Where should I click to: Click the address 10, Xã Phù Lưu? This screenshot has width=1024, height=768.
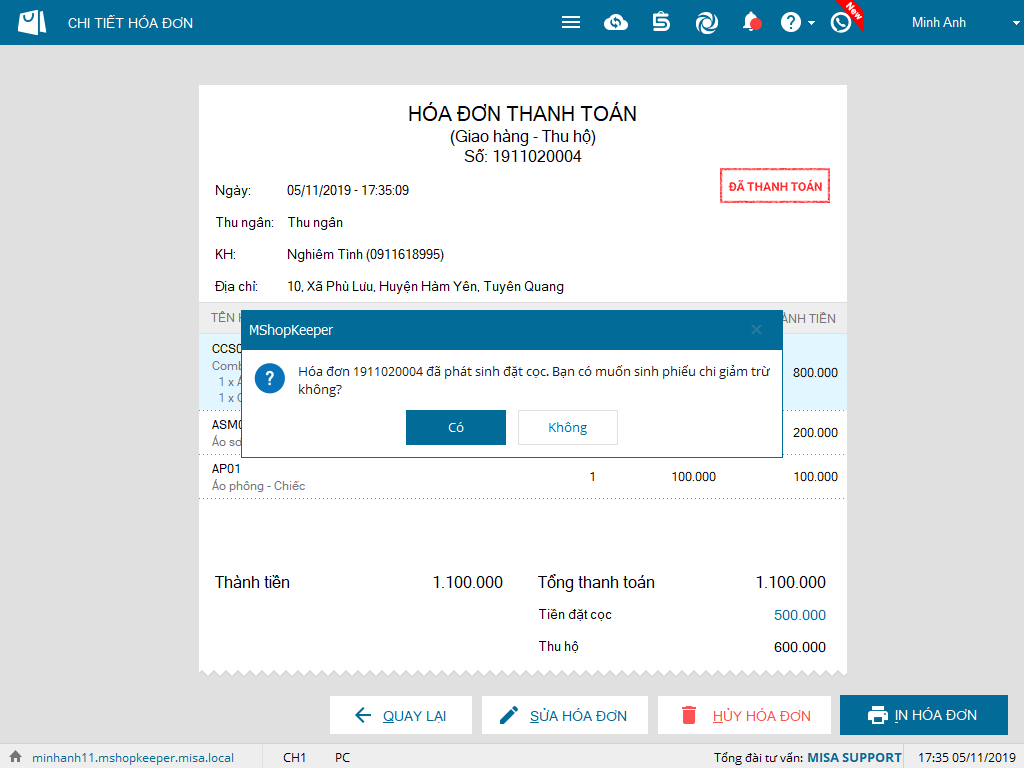click(x=425, y=287)
